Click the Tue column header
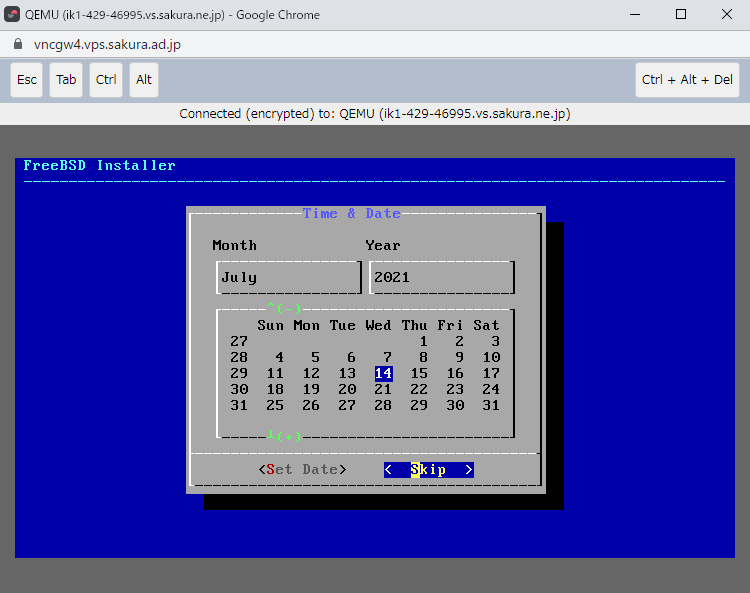Screen dimensions: 750x593 [x=342, y=325]
